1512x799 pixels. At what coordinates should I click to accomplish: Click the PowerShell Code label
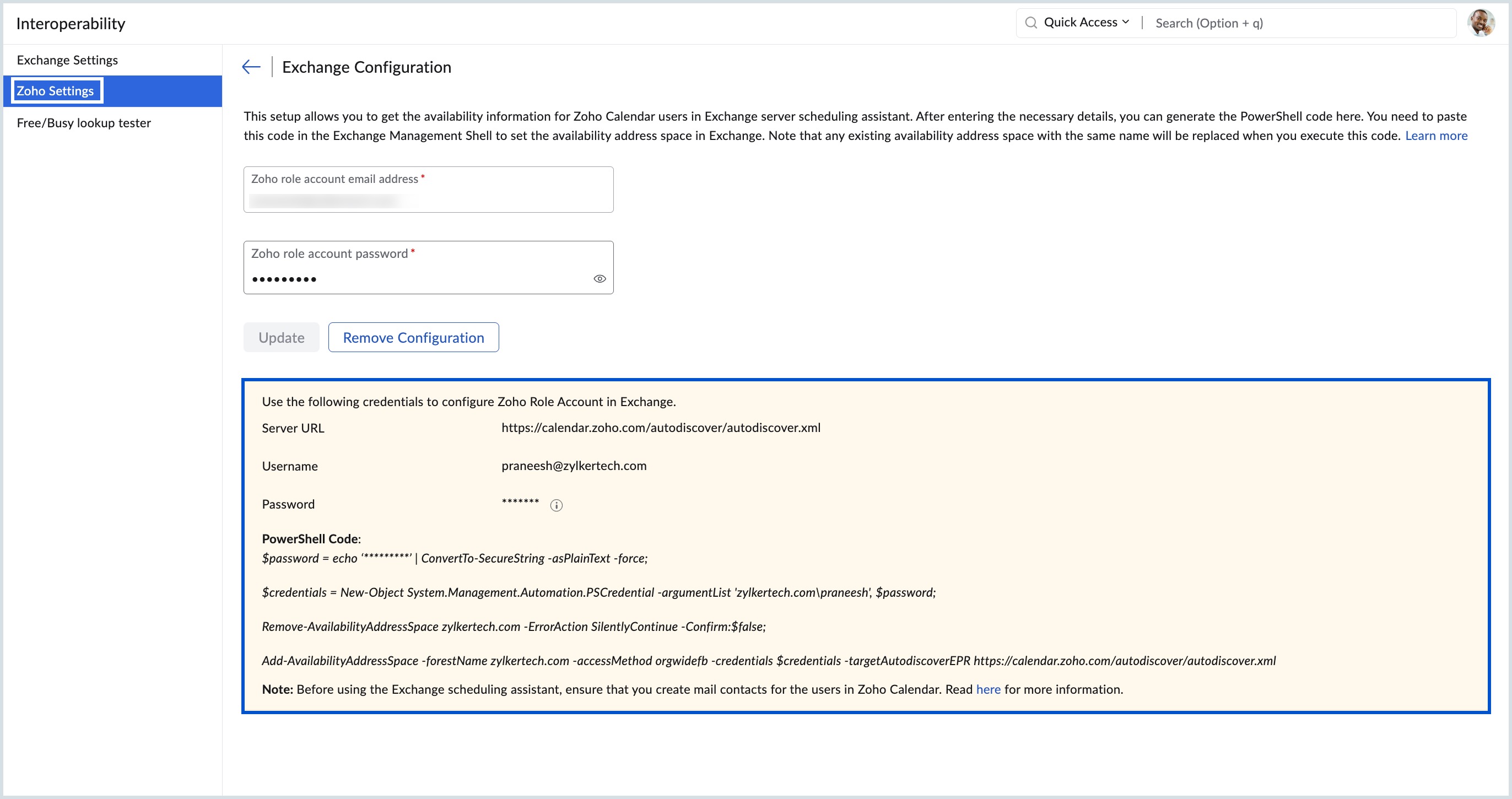coord(311,539)
